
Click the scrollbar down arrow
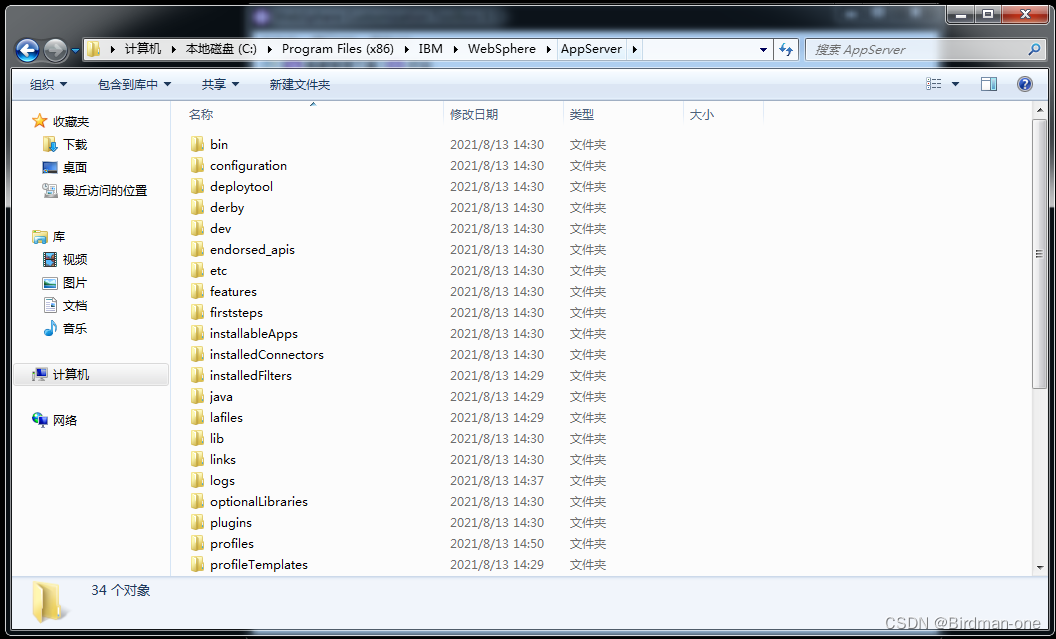[1039, 568]
